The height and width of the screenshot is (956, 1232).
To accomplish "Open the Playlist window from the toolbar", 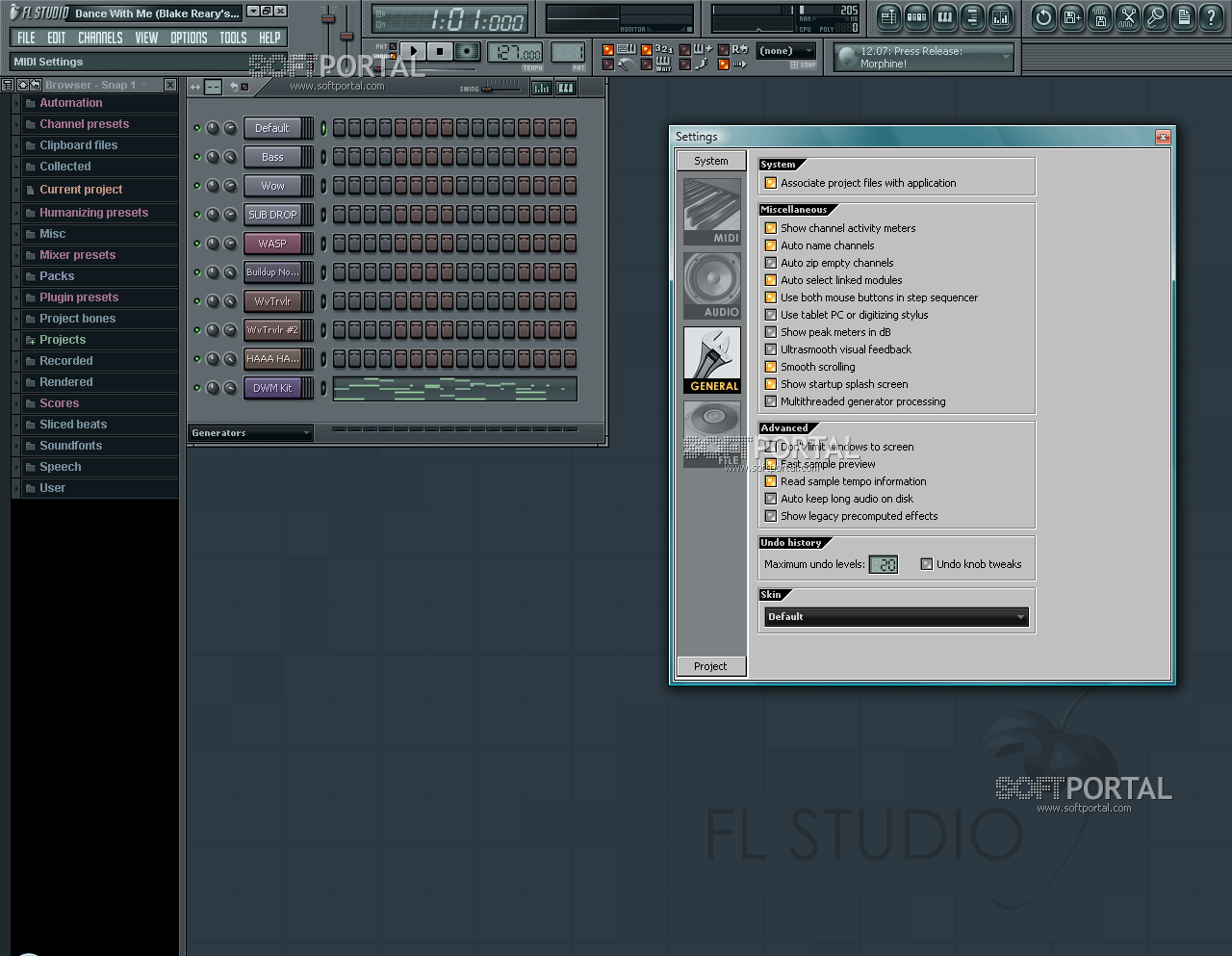I will [x=888, y=17].
